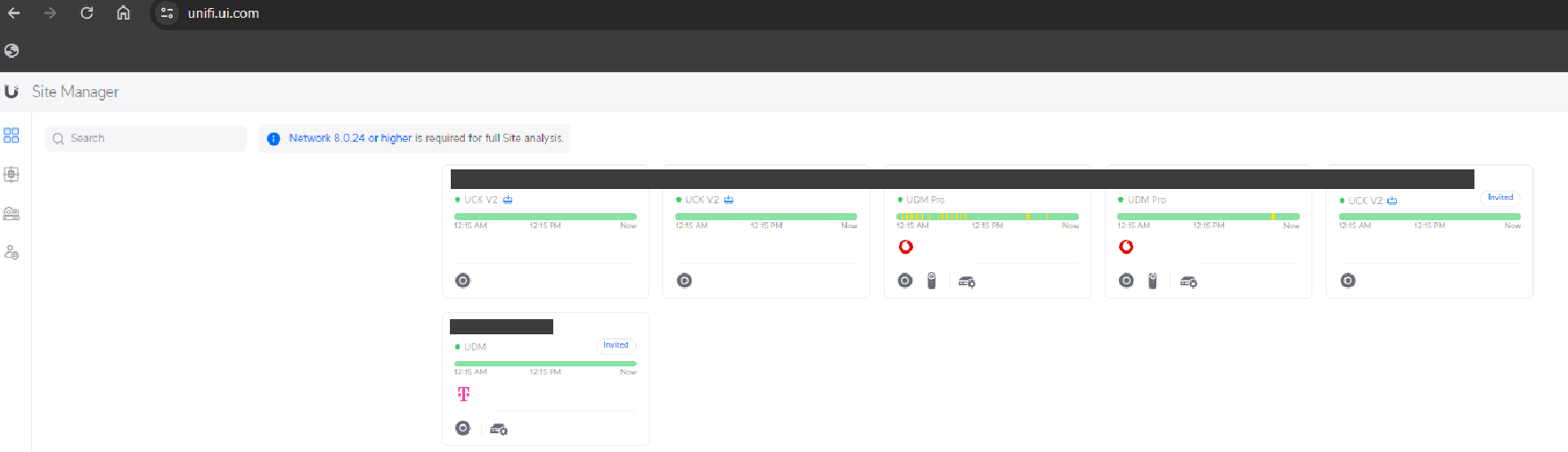
Task: Click the Protect camera icon on the rightmost UDM Pro card
Action: tap(1152, 281)
